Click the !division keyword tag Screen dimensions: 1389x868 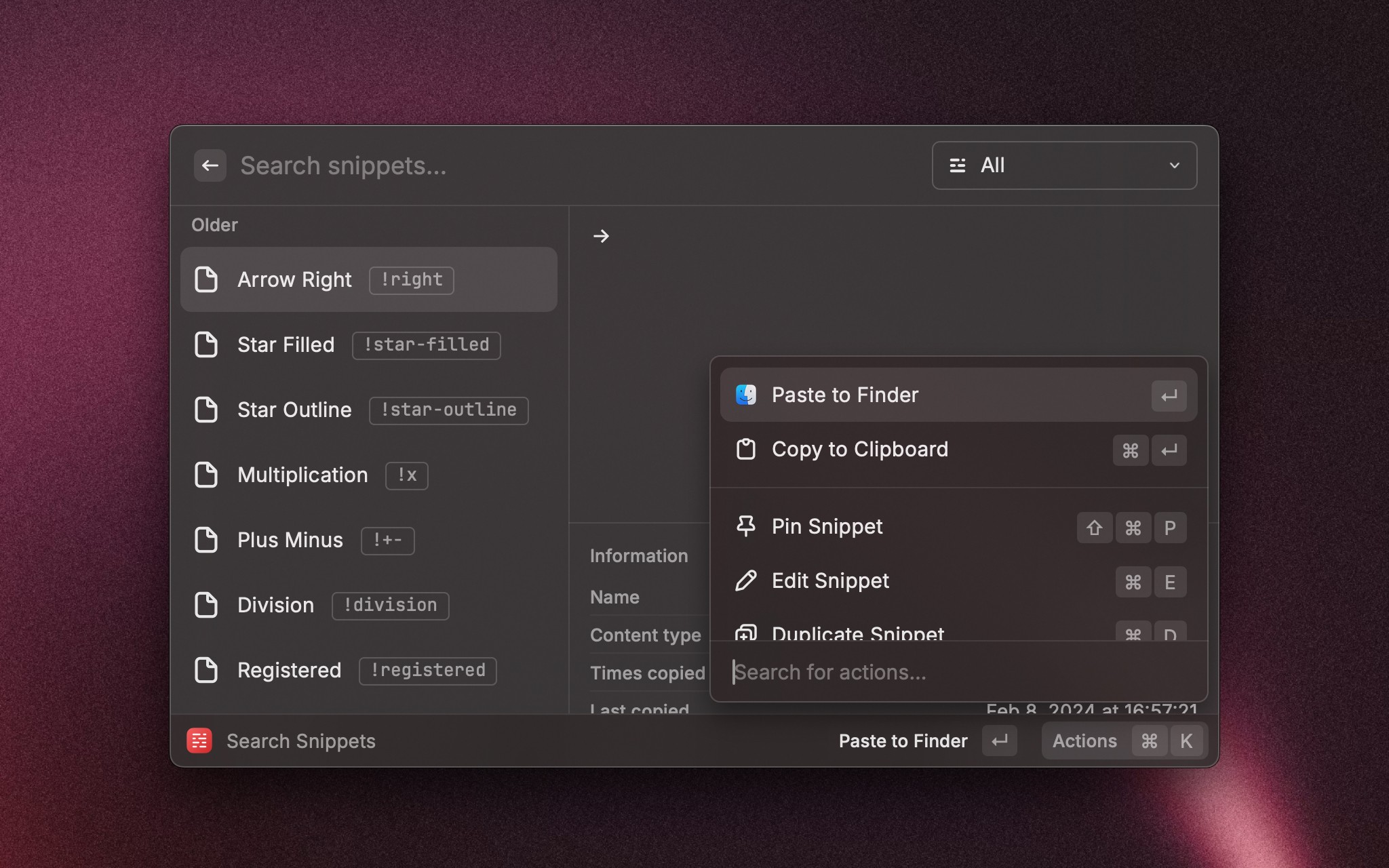pos(391,606)
